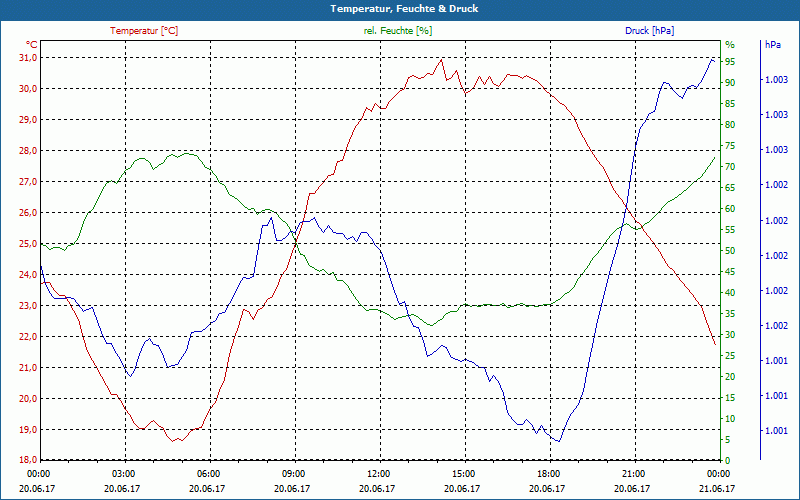Click the 45 humidity axis tick
Screen dimensions: 800x500
[x=730, y=272]
